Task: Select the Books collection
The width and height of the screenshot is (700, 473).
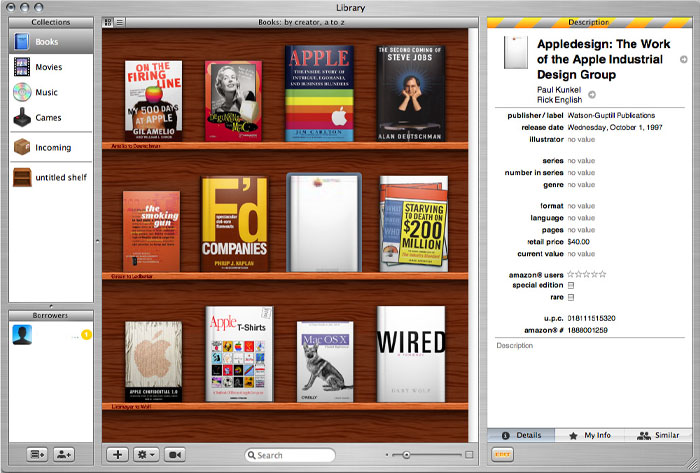Action: click(51, 41)
